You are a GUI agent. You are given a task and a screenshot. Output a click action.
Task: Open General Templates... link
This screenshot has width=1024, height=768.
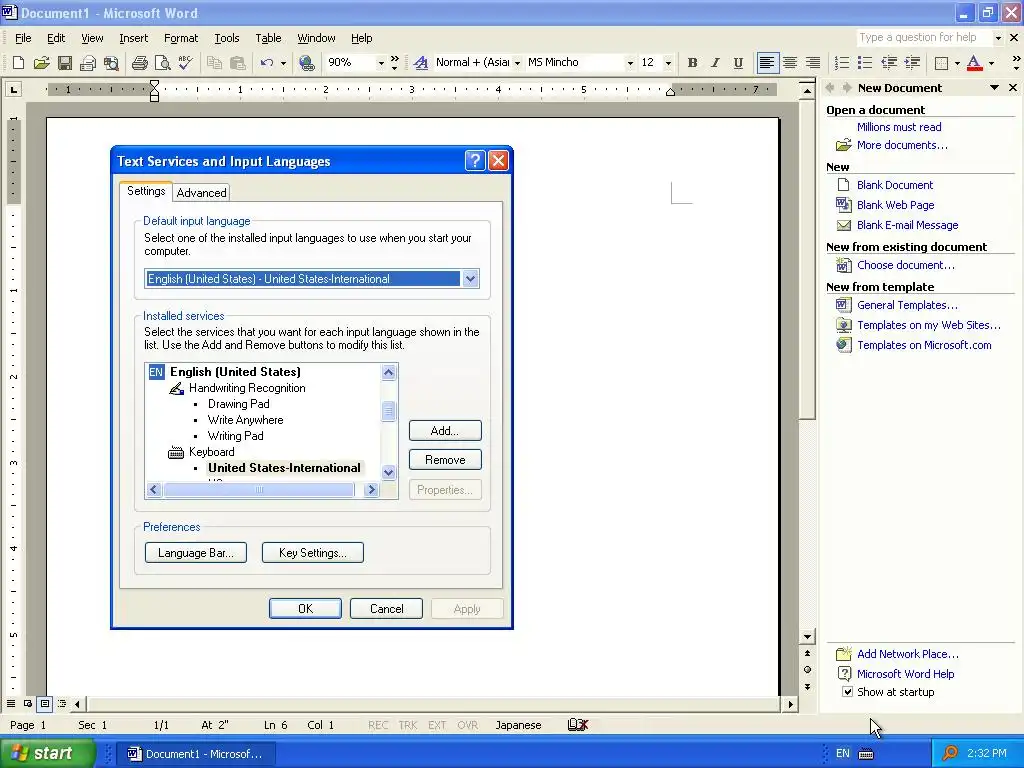[x=907, y=305]
